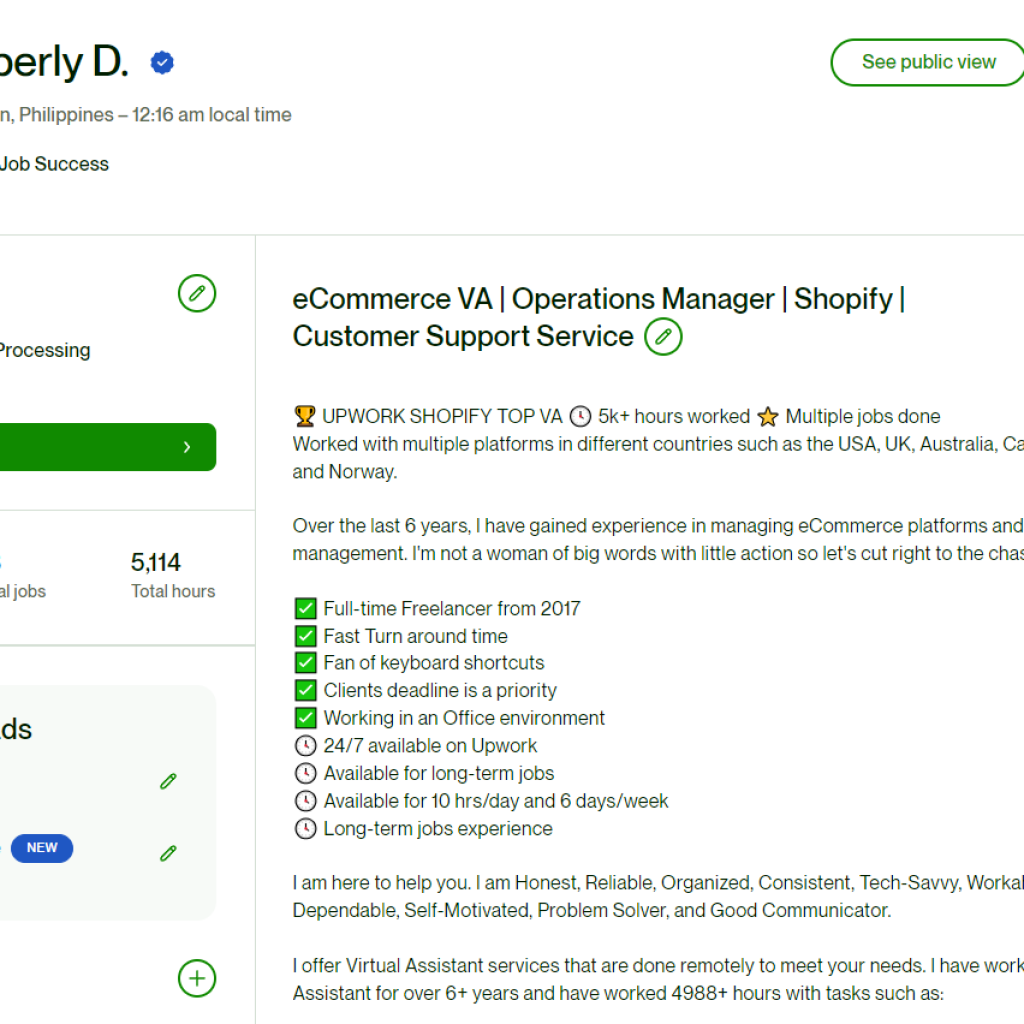Open the See public view button

click(928, 62)
